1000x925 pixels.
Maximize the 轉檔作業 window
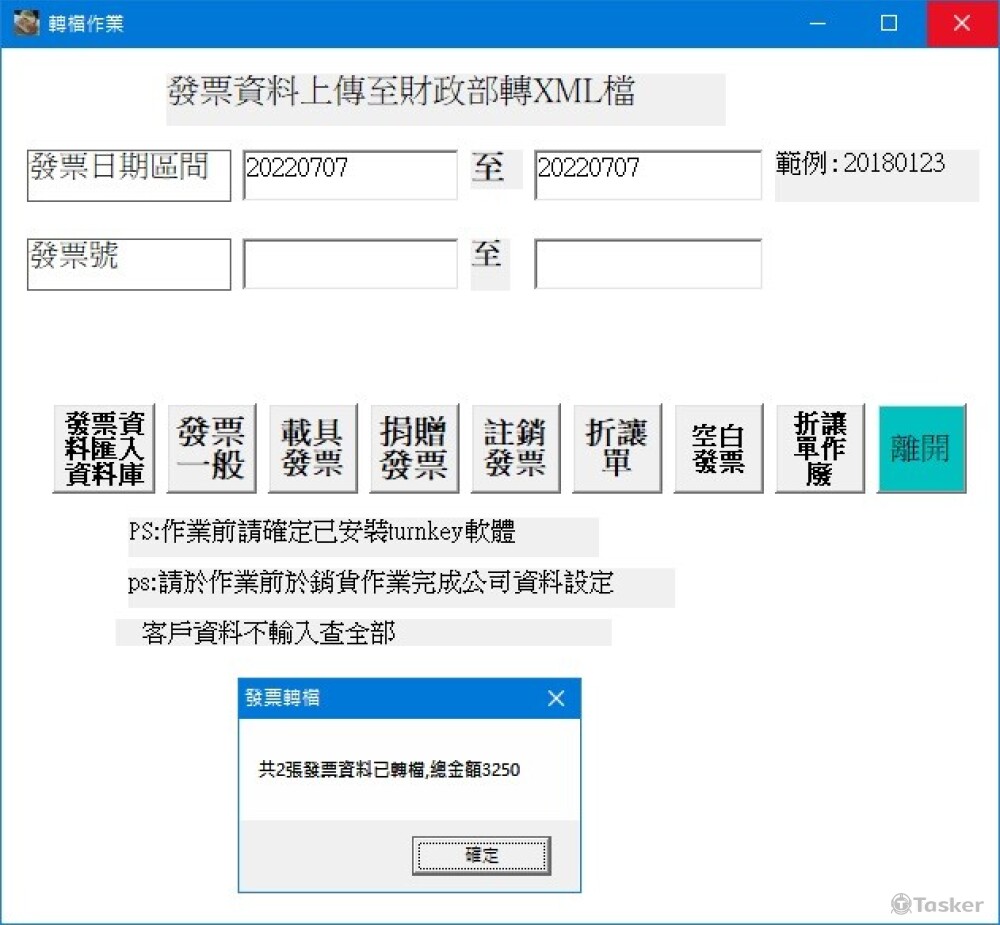tap(889, 24)
